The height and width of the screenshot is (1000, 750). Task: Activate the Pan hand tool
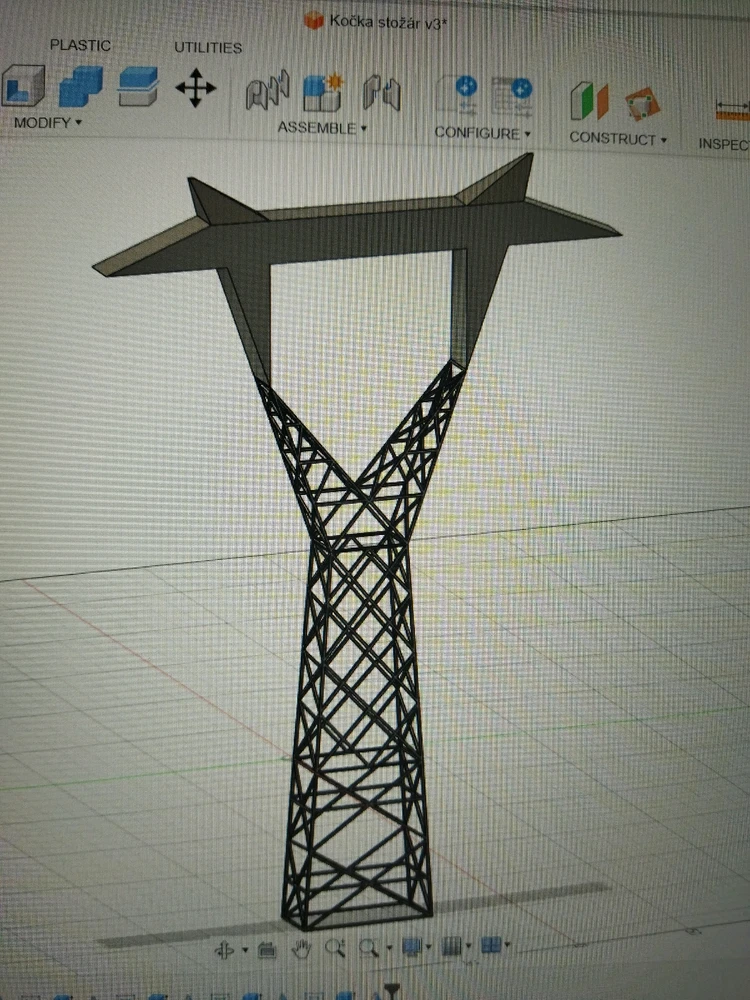coord(301,948)
